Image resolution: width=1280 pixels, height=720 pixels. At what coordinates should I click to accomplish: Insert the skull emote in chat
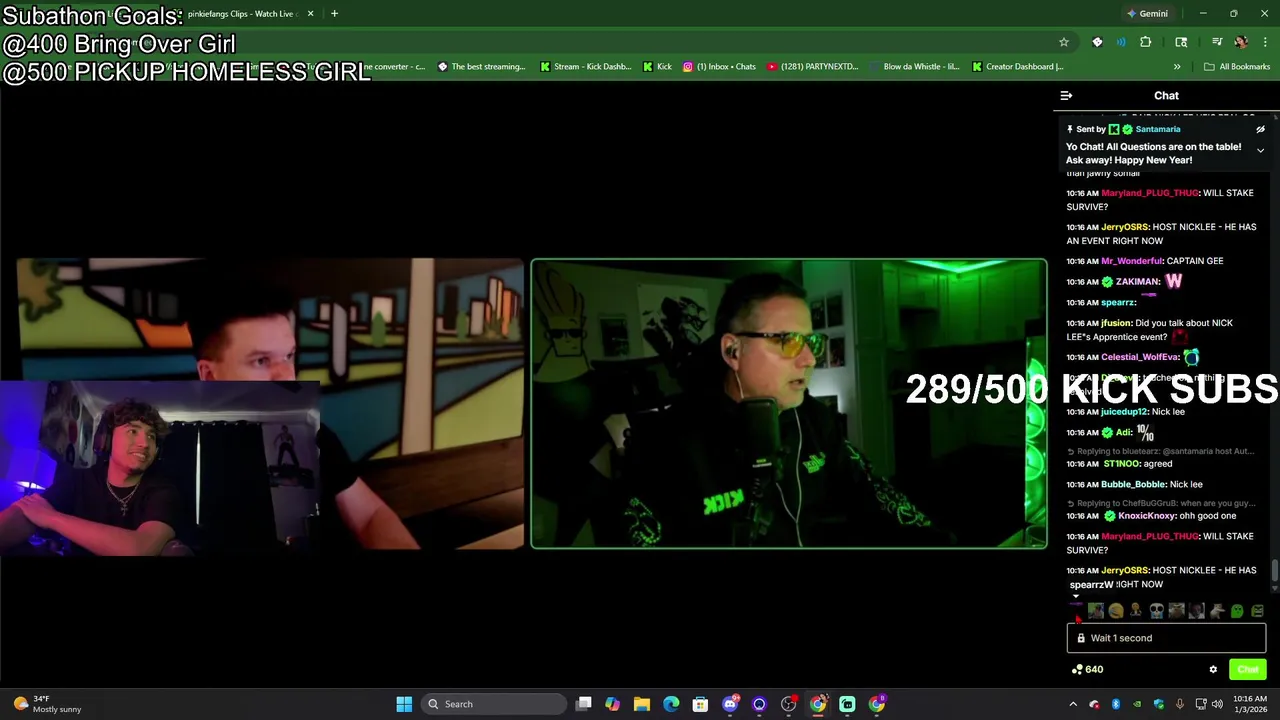coord(1156,611)
